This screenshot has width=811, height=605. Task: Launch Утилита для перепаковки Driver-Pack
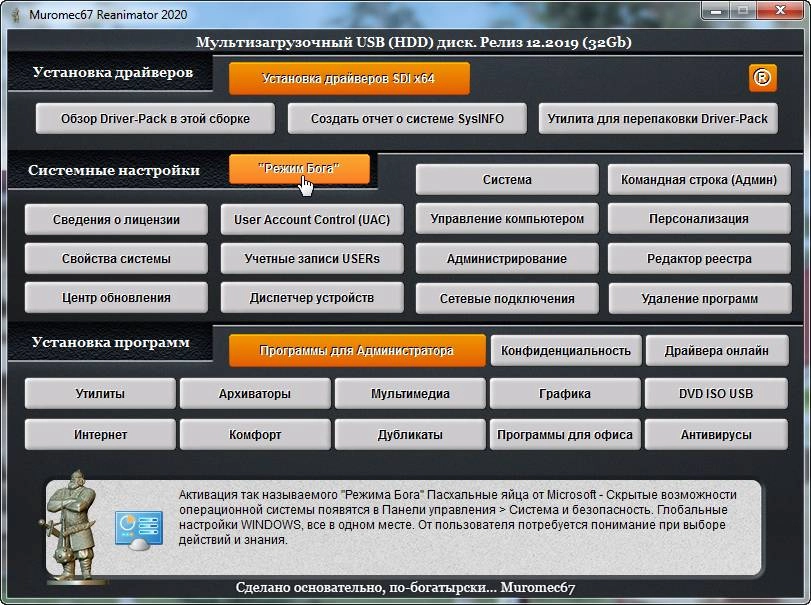[658, 118]
